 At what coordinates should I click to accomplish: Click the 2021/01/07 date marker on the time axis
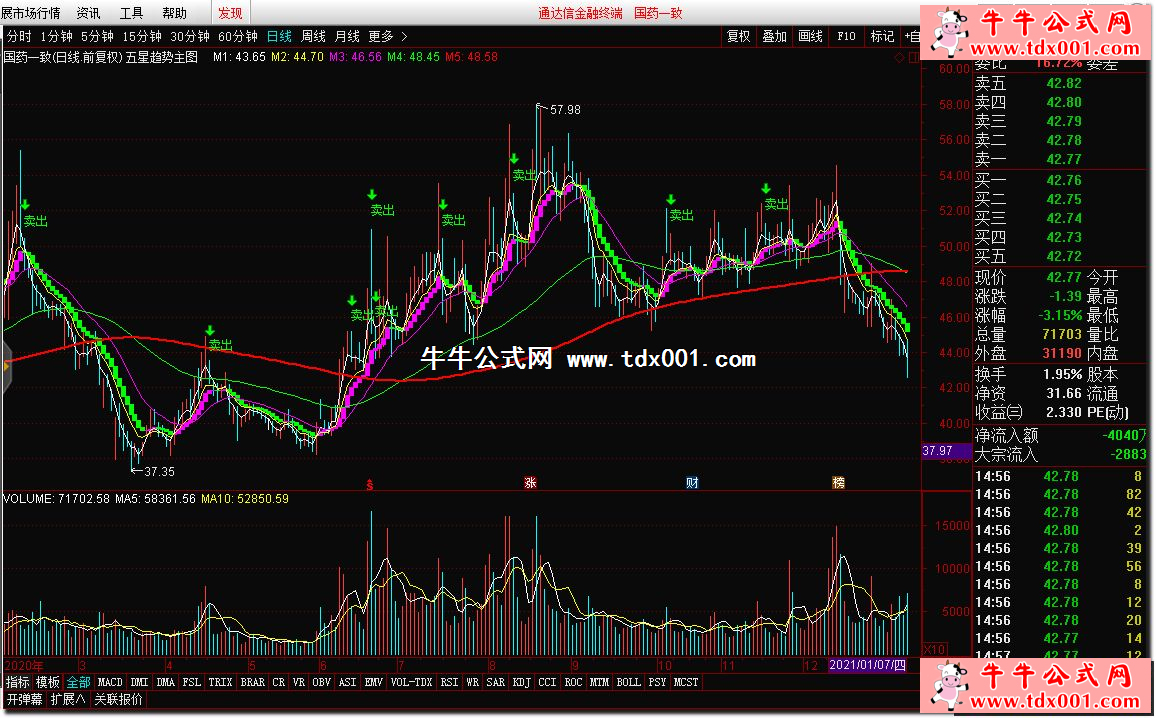point(868,666)
